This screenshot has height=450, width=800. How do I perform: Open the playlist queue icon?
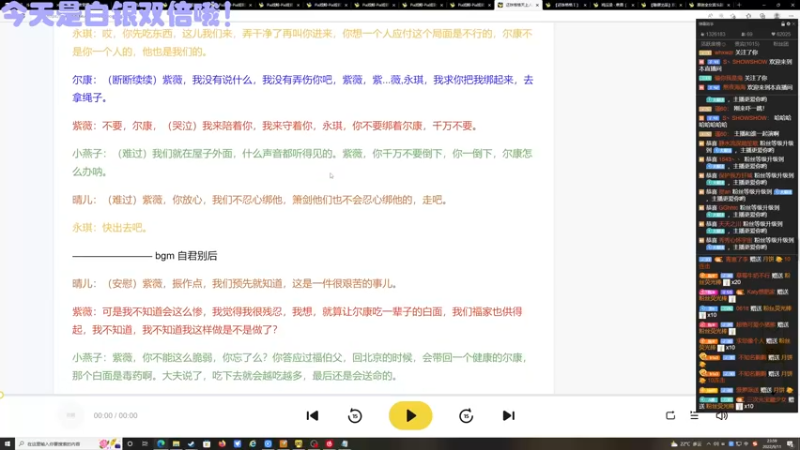pyautogui.click(x=694, y=416)
